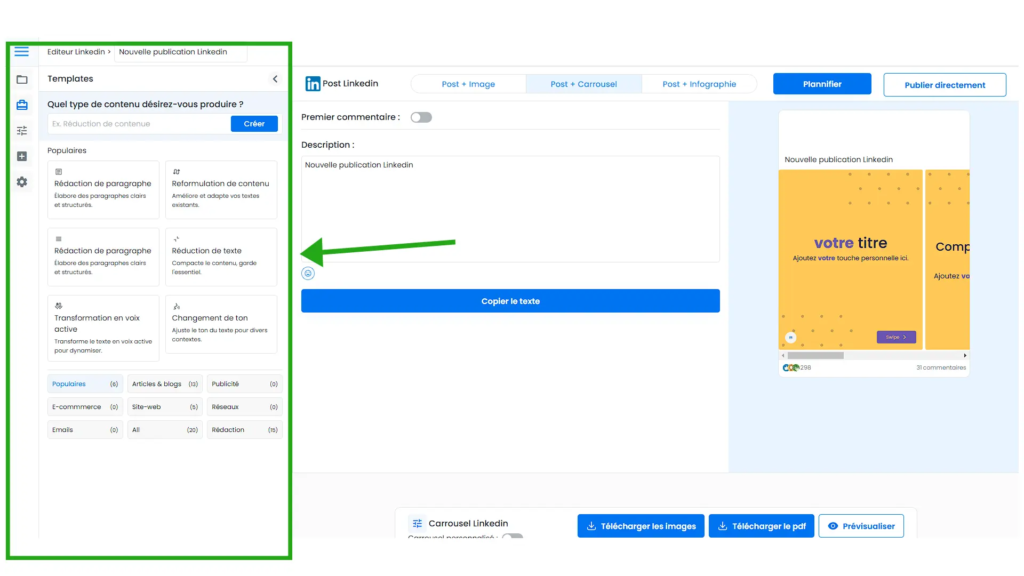Click the sliders icon beside Carrousel Linkedin

tap(417, 523)
